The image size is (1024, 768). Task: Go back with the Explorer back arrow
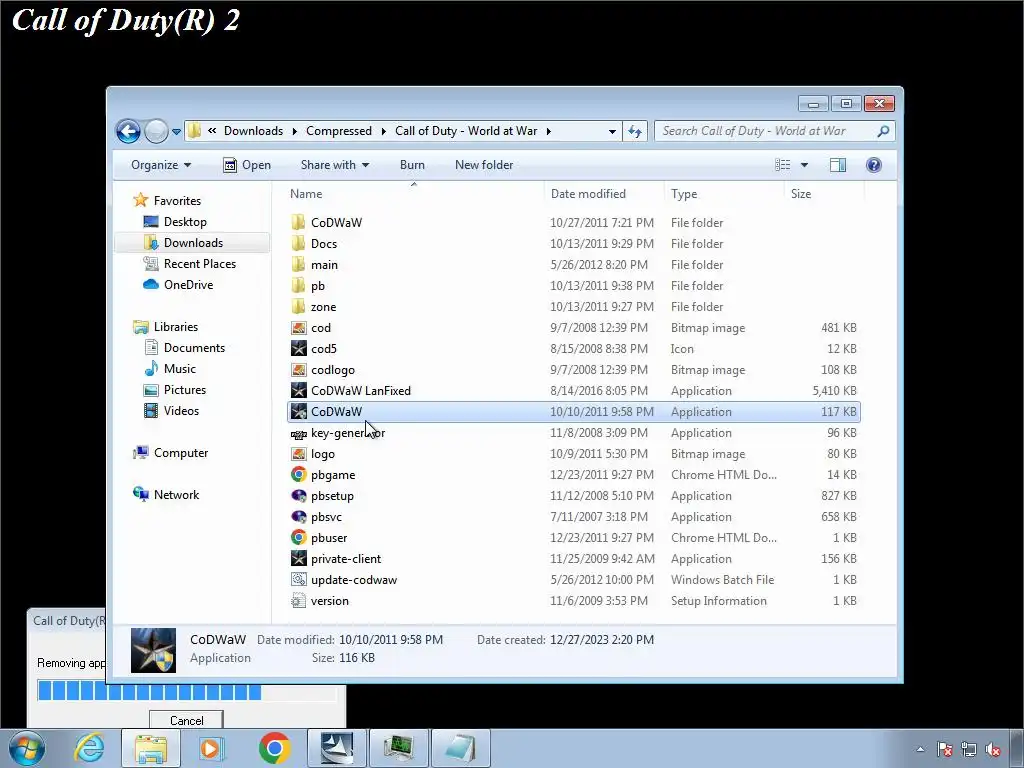(129, 131)
